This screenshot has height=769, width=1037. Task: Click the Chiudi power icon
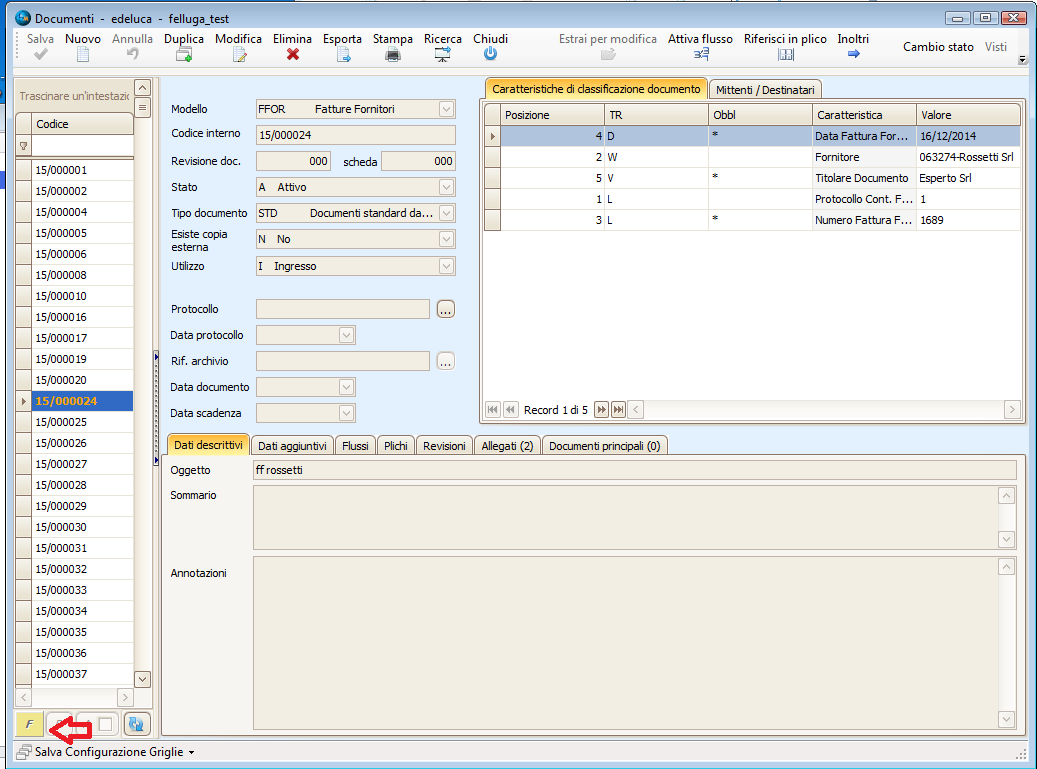(490, 55)
